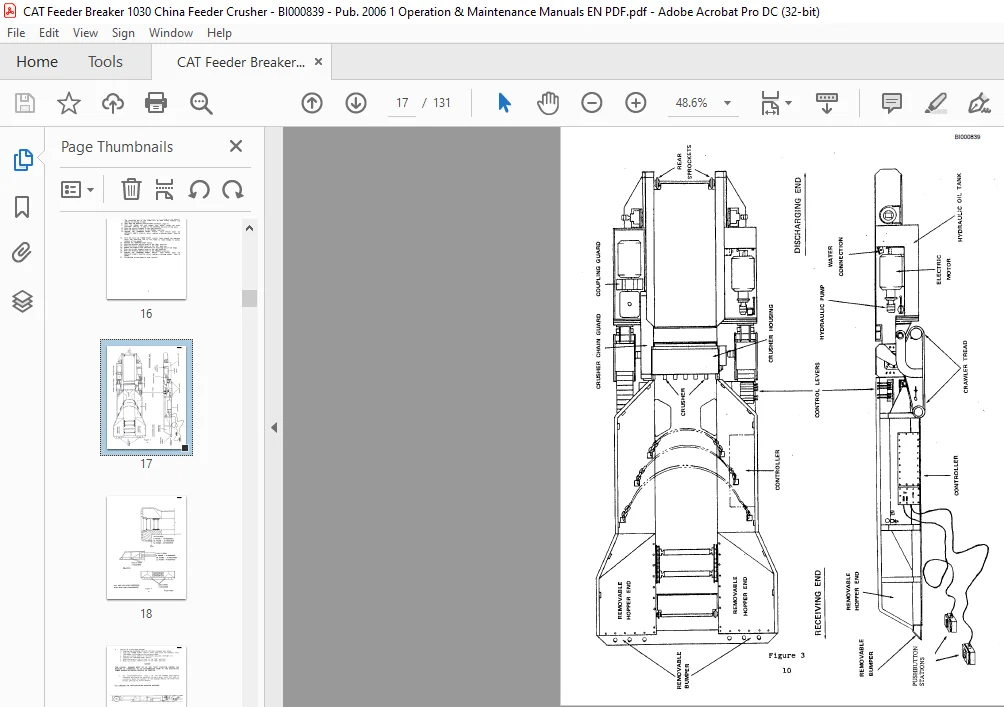Click the scrolling read mode icon
Viewport: 1004px width, 707px height.
827,103
